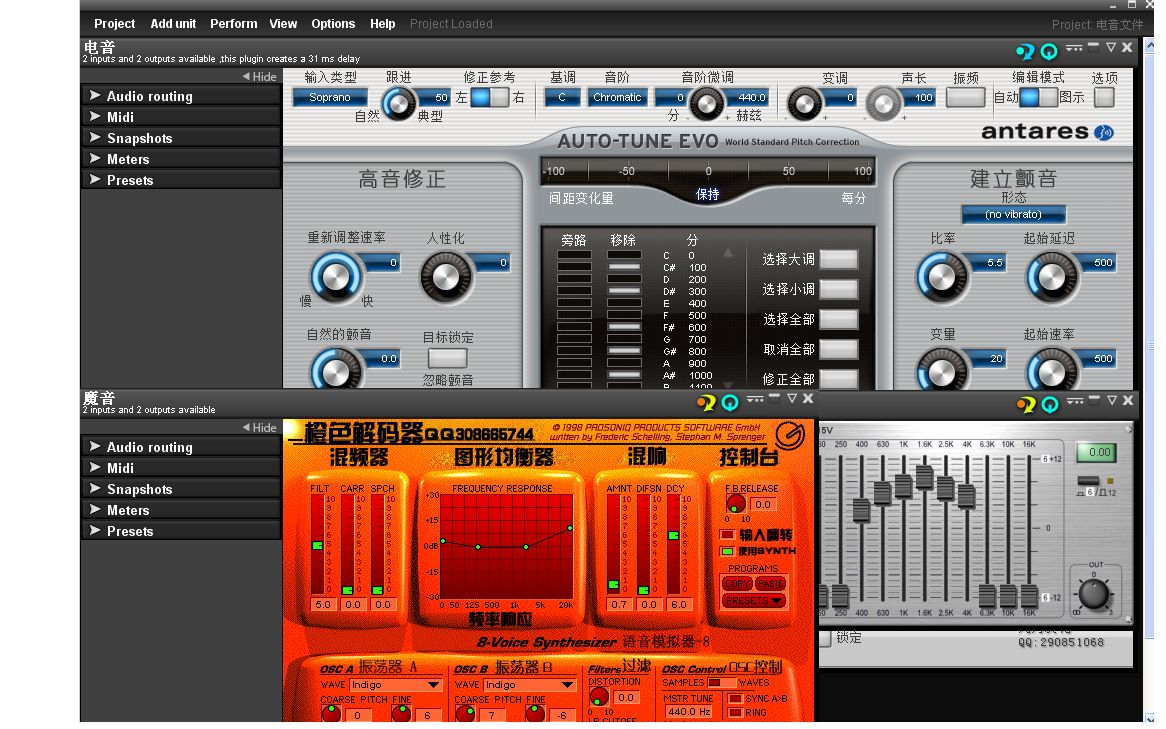
Task: Open the 基调 key dropdown showing C
Action: point(562,97)
